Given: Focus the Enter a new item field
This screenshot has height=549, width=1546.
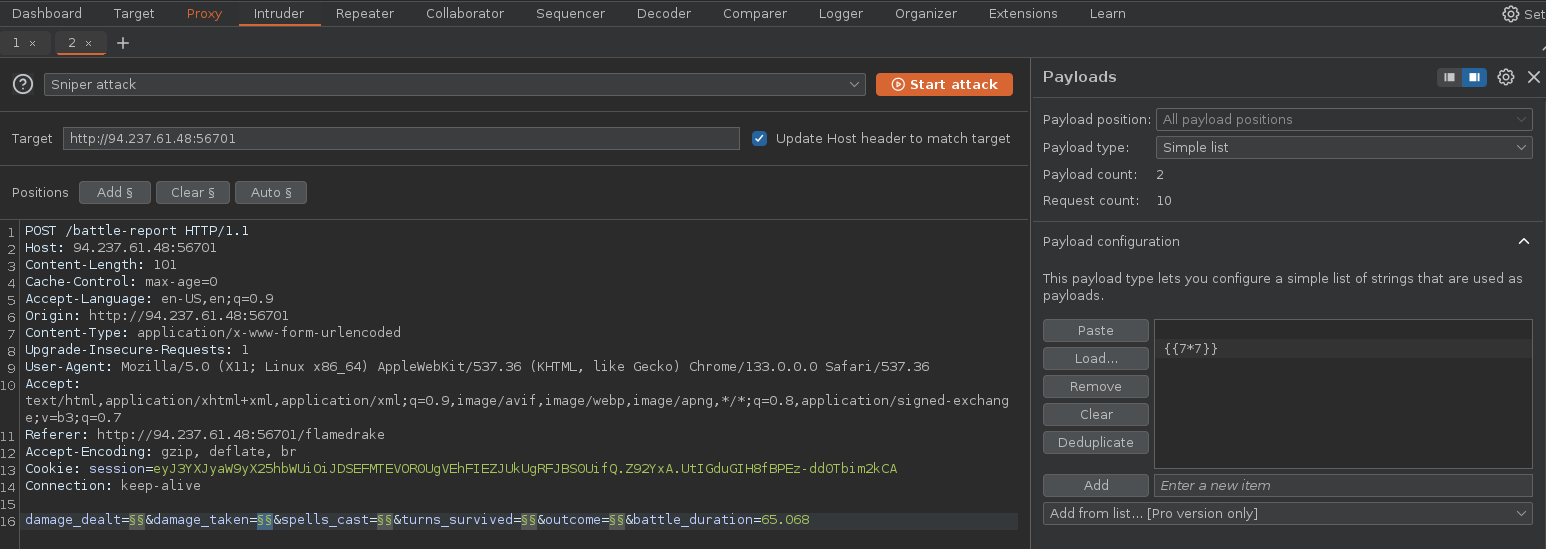Looking at the screenshot, I should pos(1343,485).
